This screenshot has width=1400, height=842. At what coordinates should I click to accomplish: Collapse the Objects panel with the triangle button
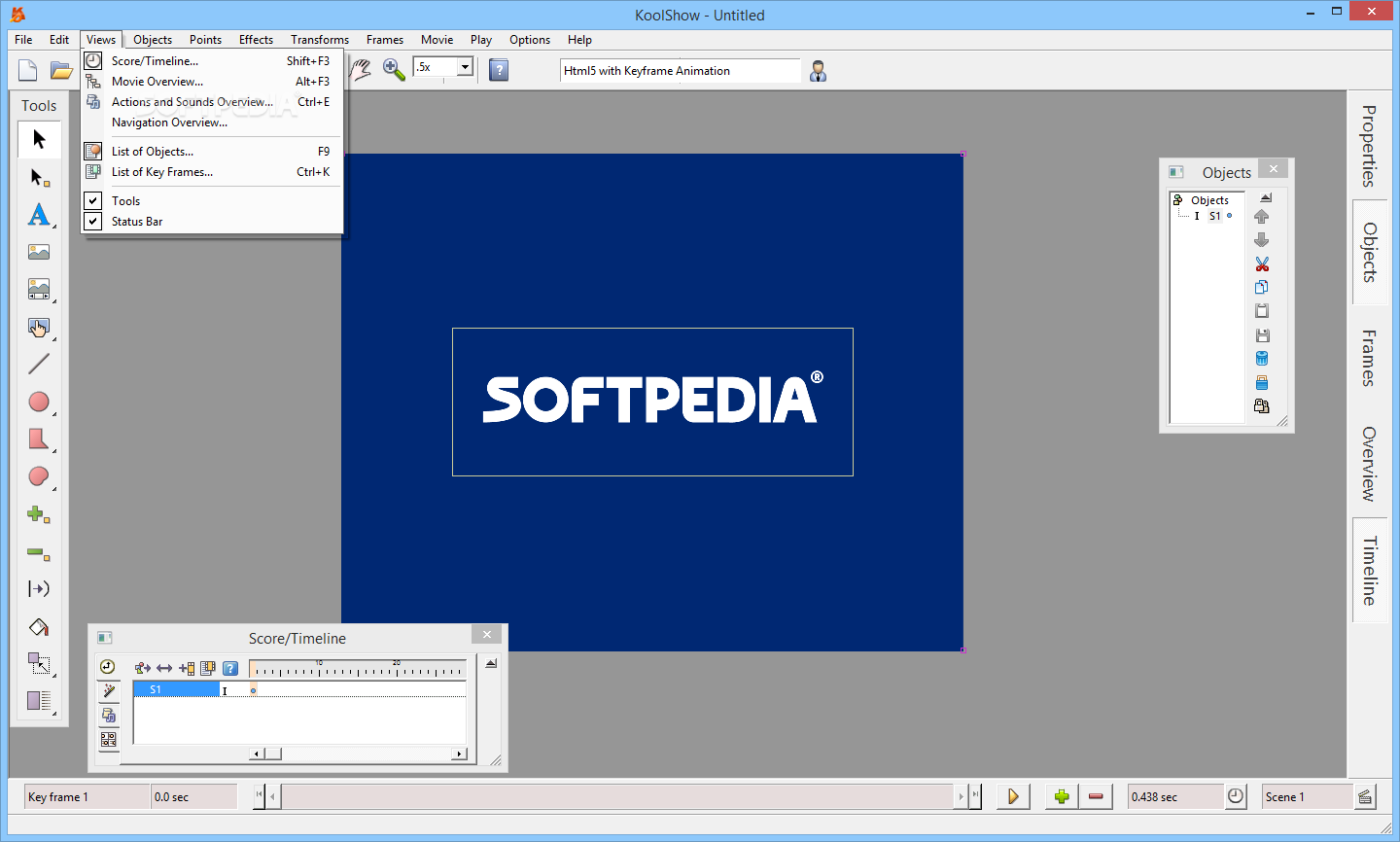[1266, 198]
